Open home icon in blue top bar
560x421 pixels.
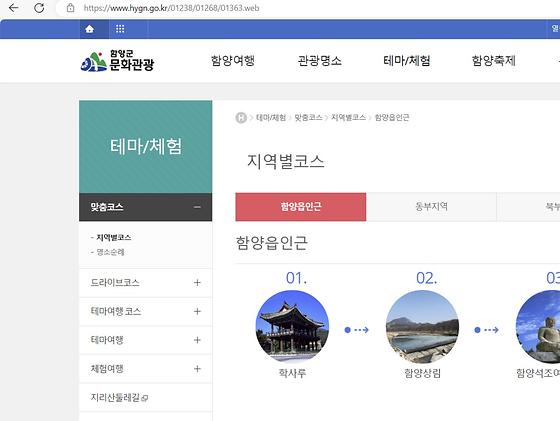[x=90, y=29]
